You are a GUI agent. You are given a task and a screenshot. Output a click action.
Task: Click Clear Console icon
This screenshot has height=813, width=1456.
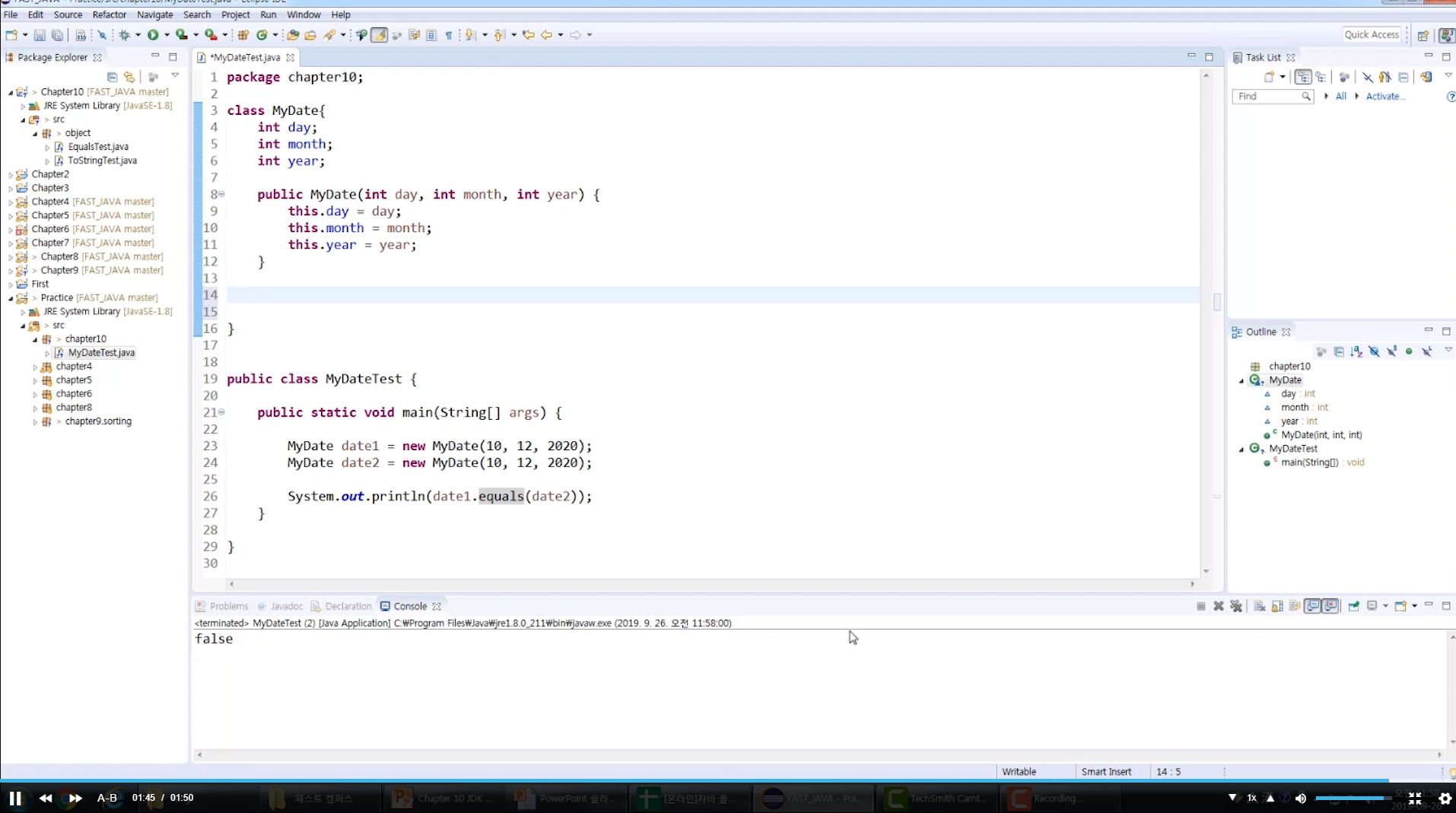point(1260,606)
